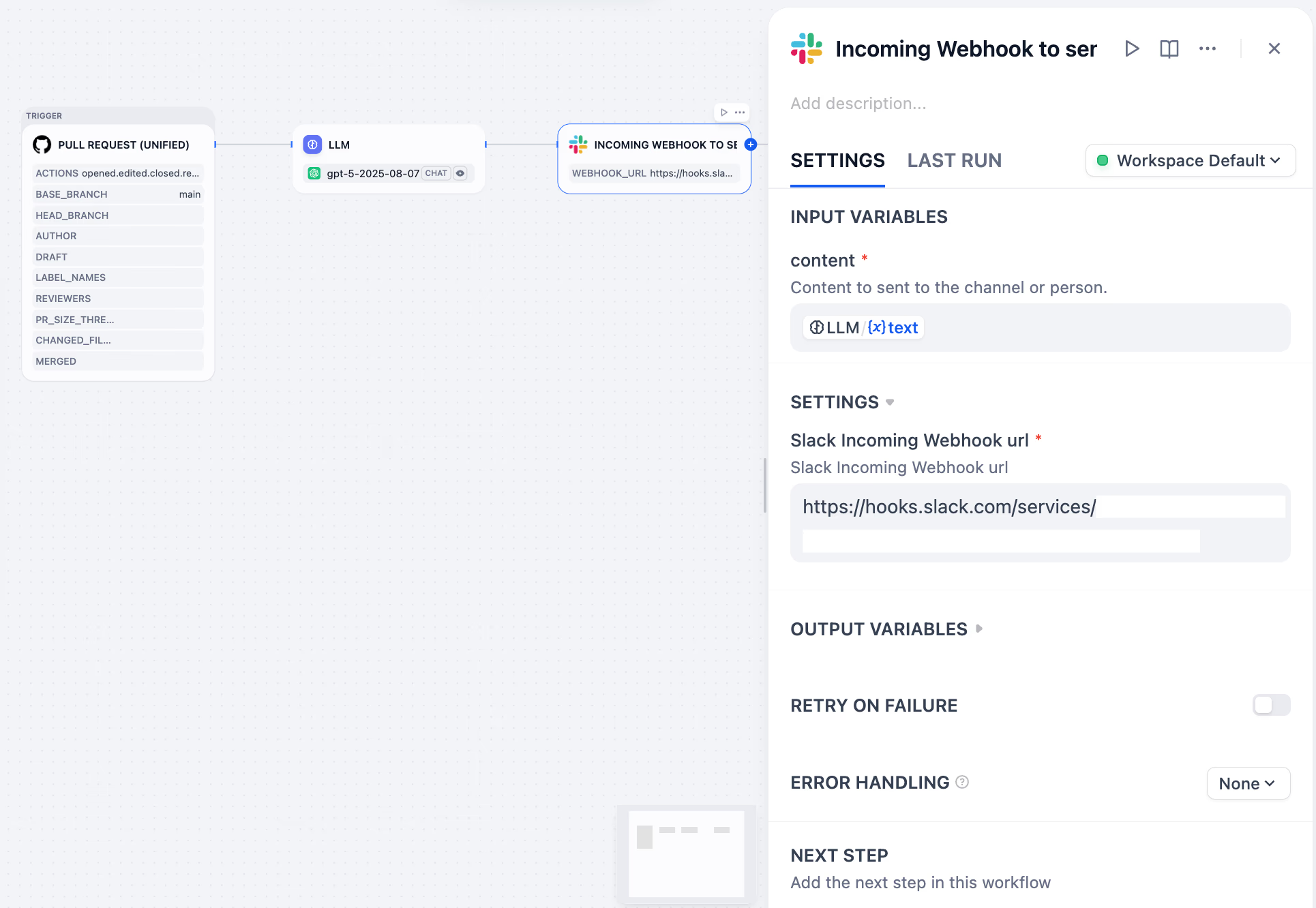Viewport: 1316px width, 908px height.
Task: Open the documentation book icon
Action: tap(1169, 48)
